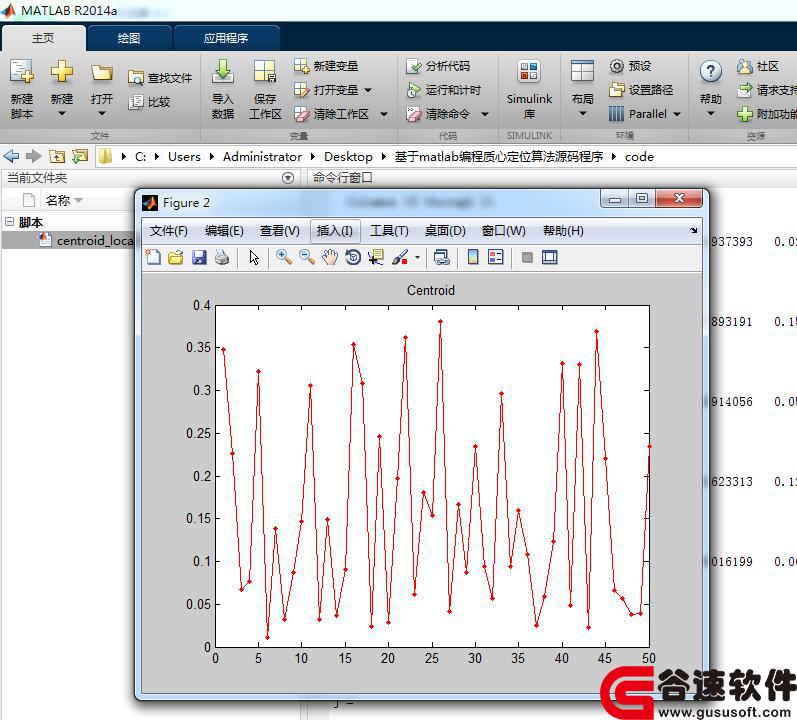The image size is (797, 720).
Task: Open the 编辑(E) menu in Figure 2
Action: [224, 231]
